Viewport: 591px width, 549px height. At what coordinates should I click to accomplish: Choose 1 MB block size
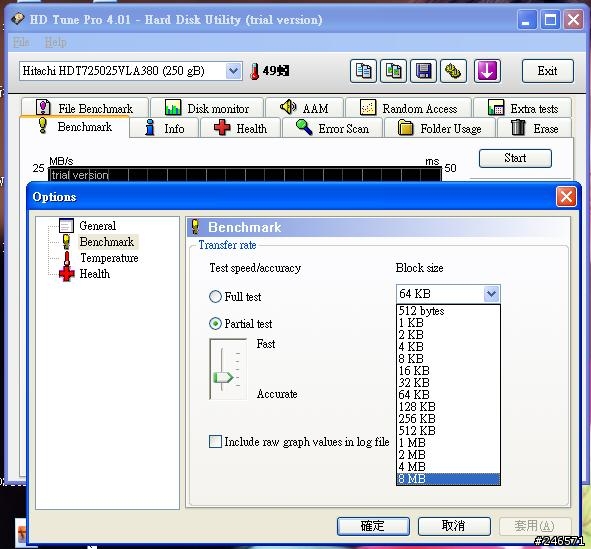[x=448, y=443]
